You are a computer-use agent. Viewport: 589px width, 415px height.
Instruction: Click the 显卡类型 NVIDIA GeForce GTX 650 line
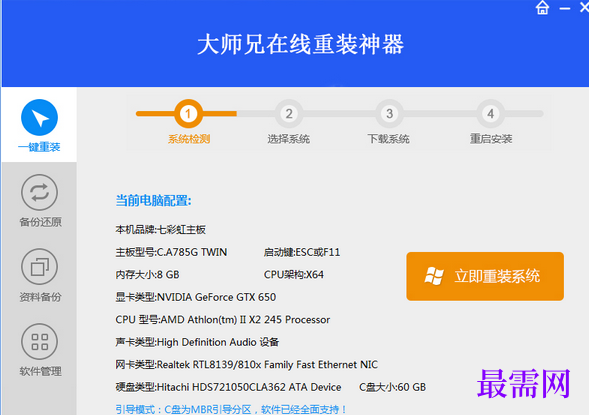[195, 297]
